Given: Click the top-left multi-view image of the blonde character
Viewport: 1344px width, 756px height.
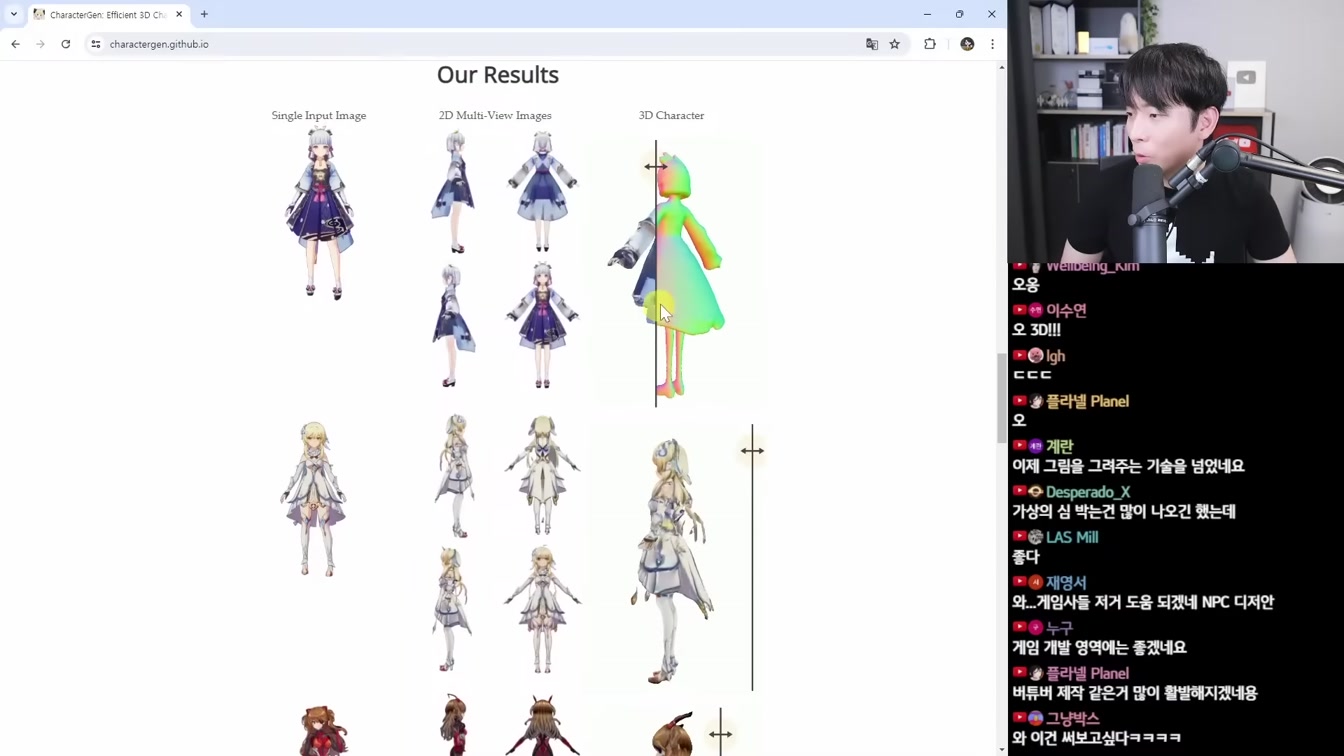Looking at the screenshot, I should (455, 476).
